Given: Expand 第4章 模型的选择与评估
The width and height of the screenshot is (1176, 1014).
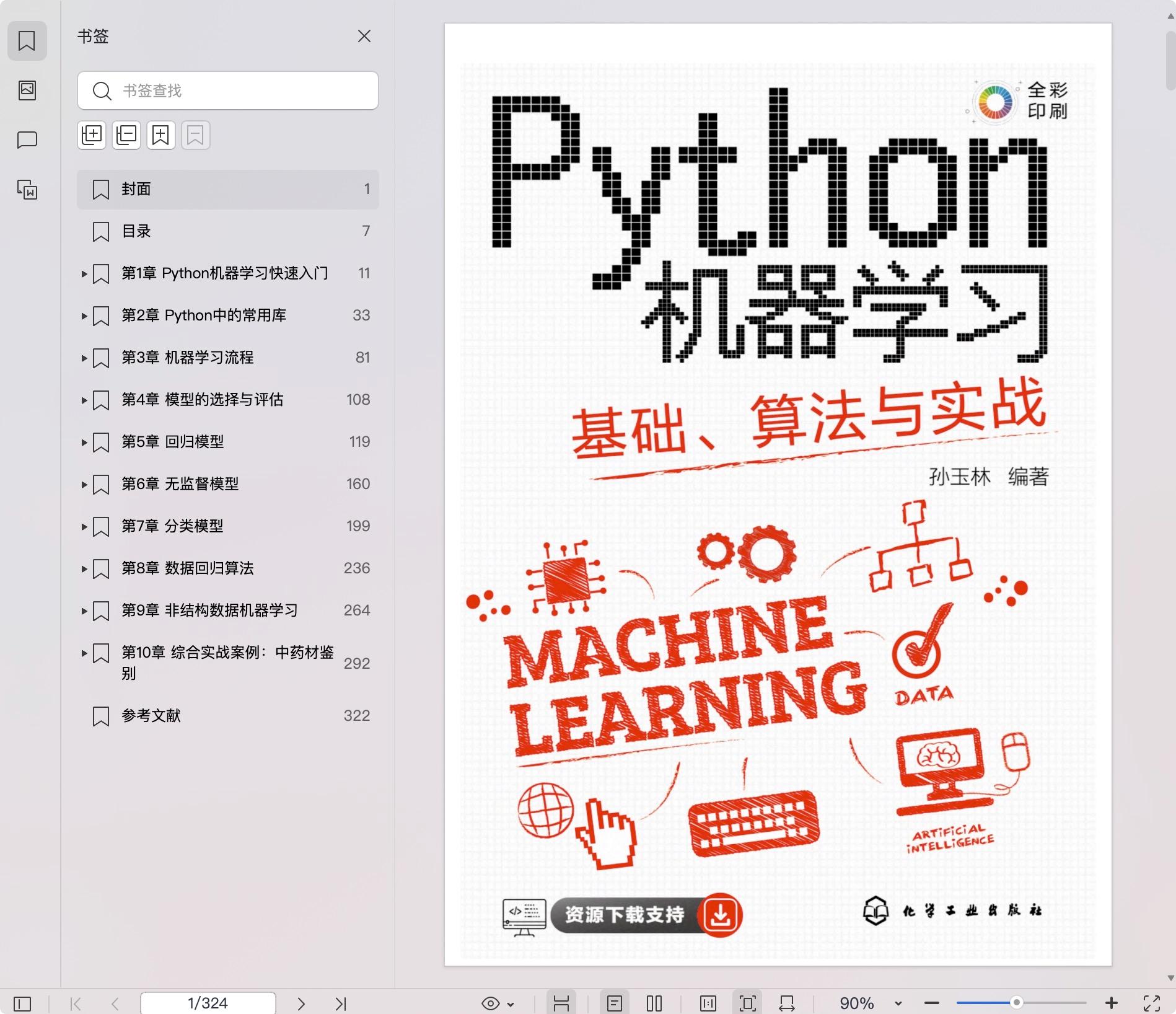Looking at the screenshot, I should pyautogui.click(x=84, y=400).
